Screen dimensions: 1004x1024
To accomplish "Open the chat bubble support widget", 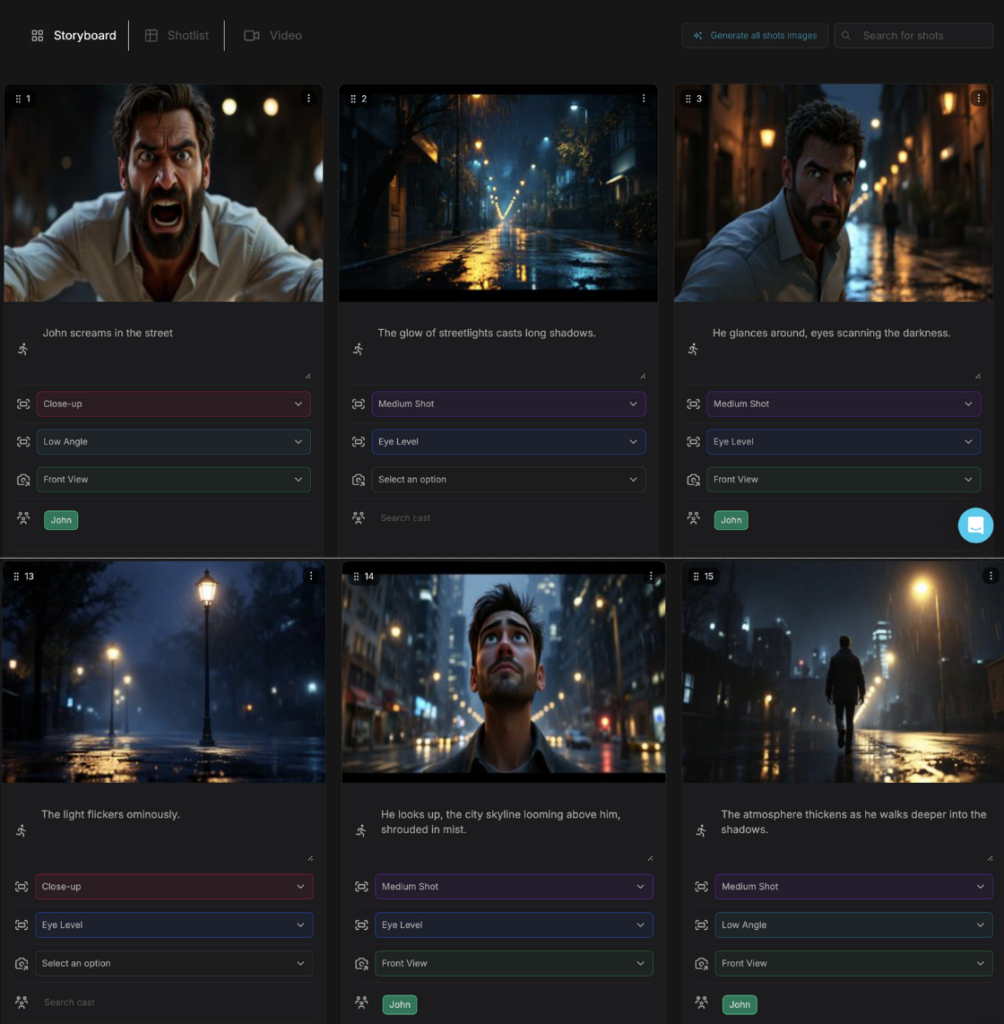I will point(975,524).
